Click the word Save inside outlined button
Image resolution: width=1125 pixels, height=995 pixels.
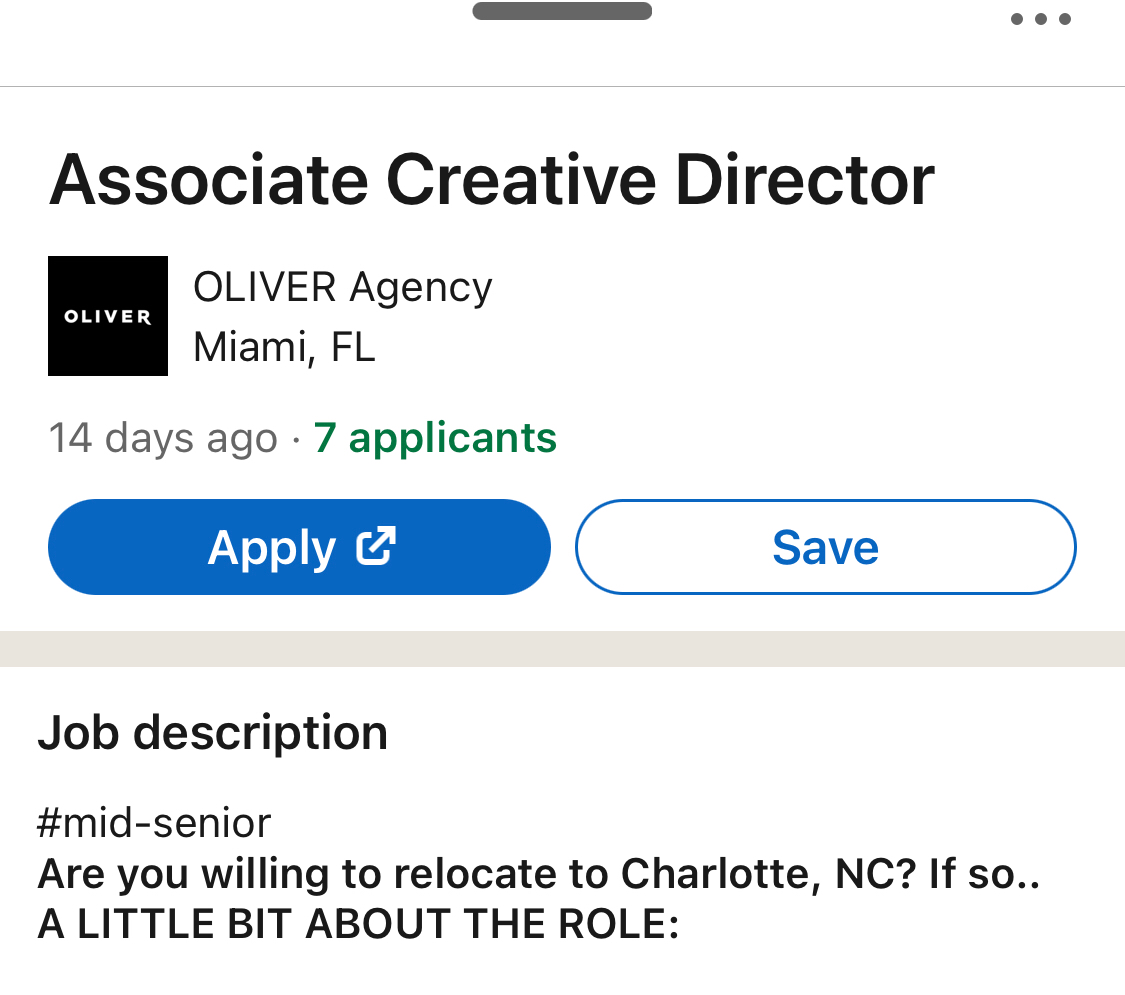pos(825,547)
